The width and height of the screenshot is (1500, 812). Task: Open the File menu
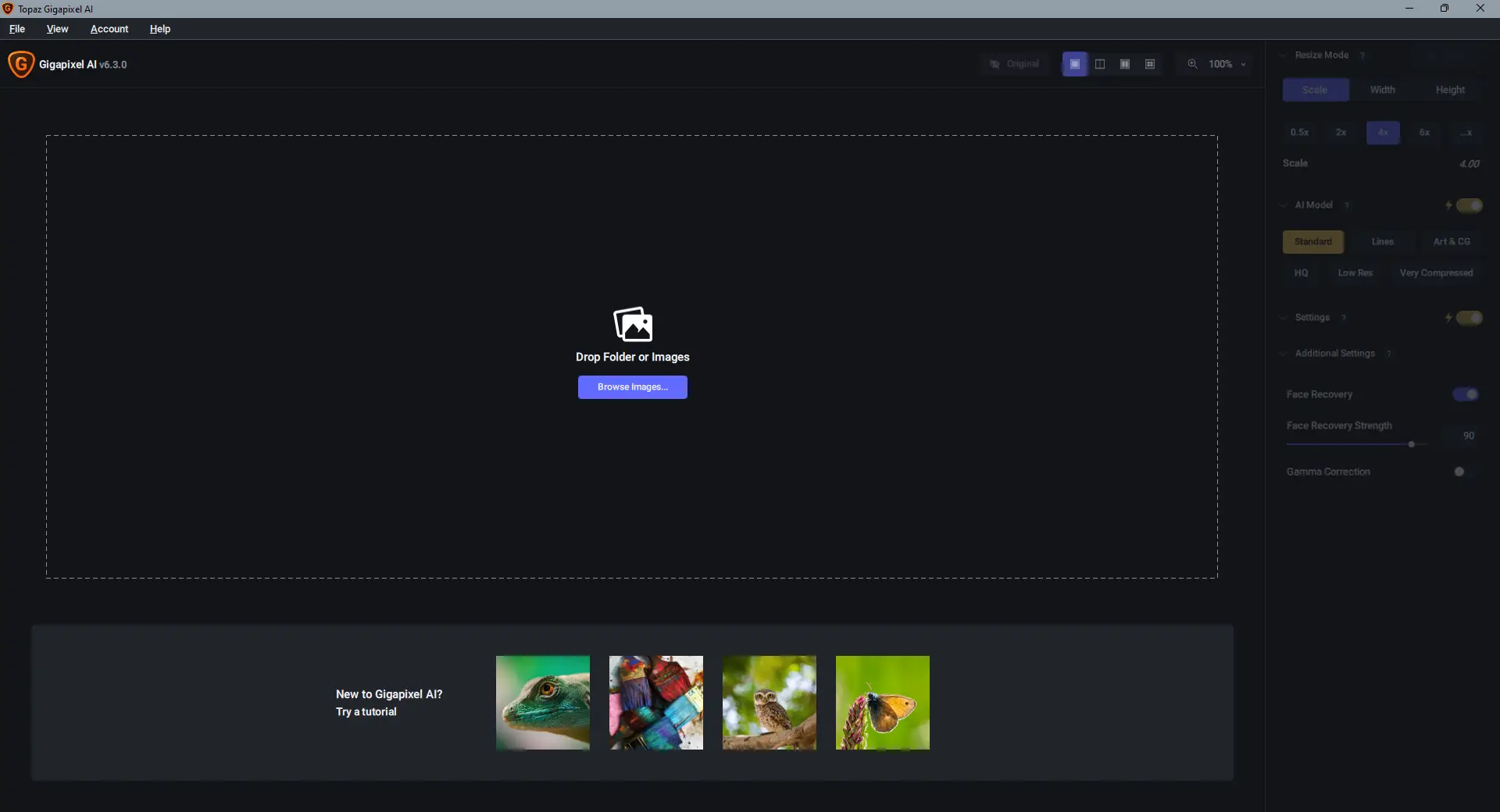pyautogui.click(x=17, y=29)
